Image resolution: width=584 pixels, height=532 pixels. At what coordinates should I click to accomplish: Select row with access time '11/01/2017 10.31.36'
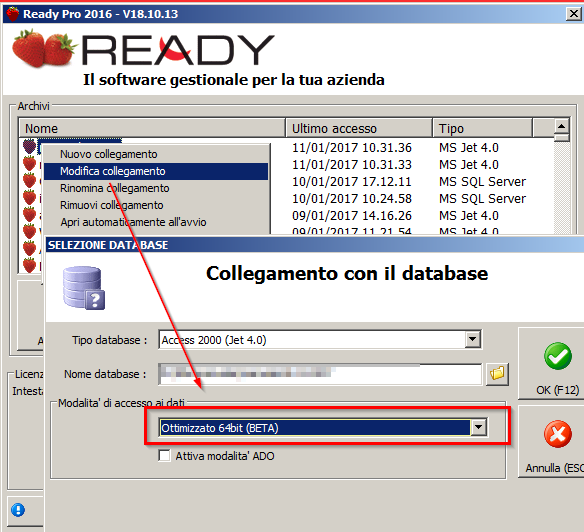tap(352, 148)
